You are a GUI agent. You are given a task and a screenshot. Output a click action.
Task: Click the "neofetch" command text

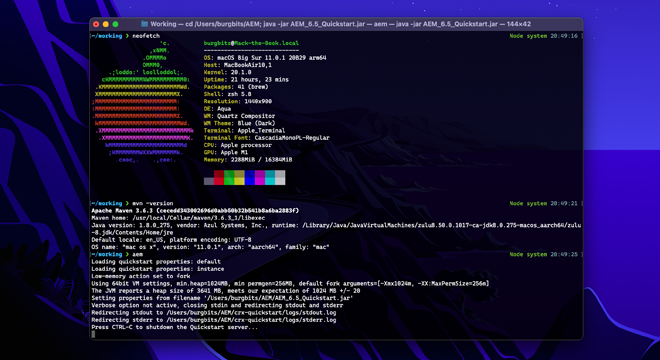[146, 36]
